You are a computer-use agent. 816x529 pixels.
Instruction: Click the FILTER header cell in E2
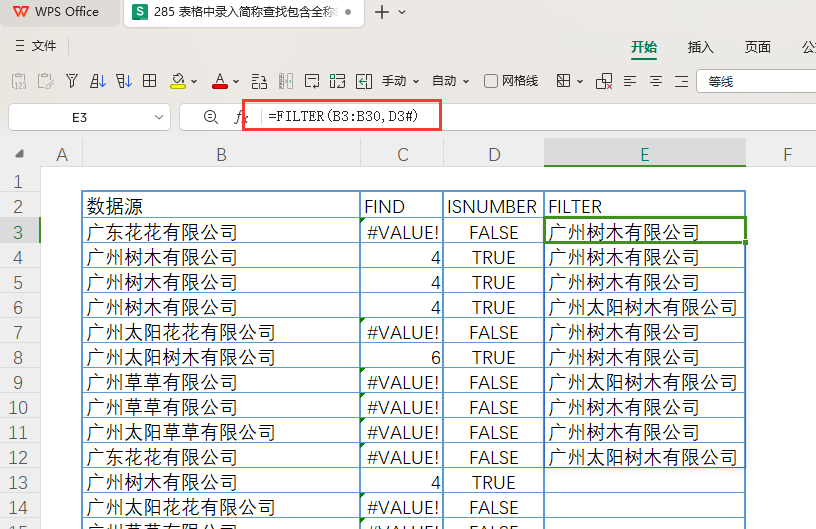point(645,205)
